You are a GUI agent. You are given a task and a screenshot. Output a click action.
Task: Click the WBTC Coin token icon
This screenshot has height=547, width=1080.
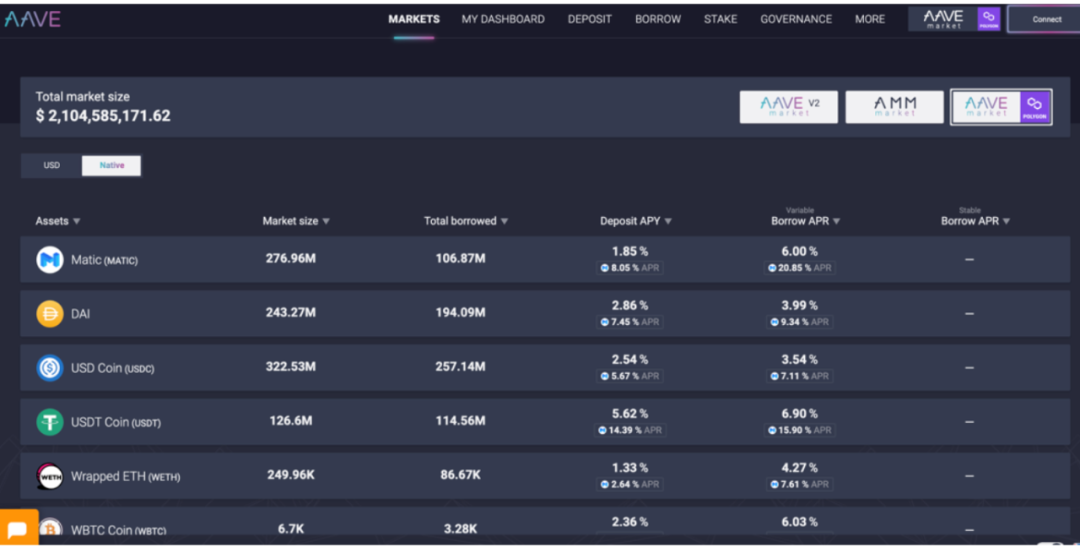(50, 529)
